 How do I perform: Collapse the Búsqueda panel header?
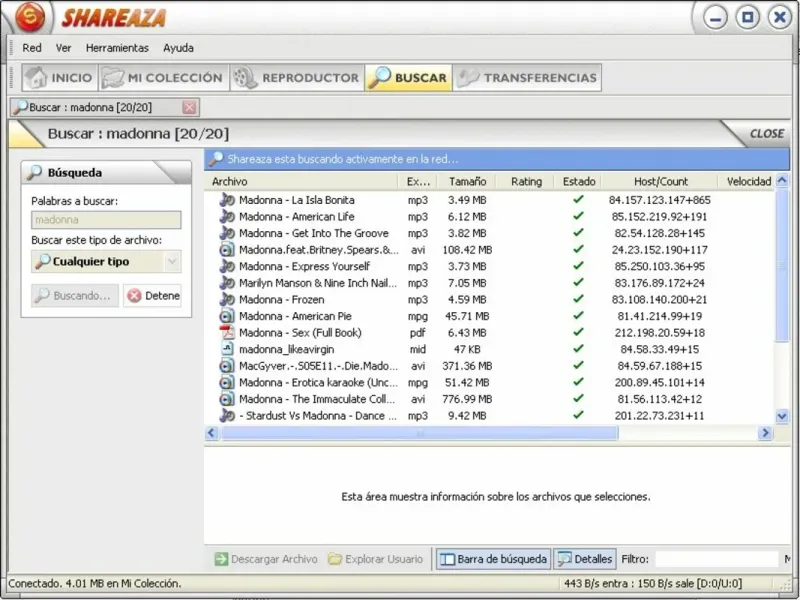tap(106, 172)
